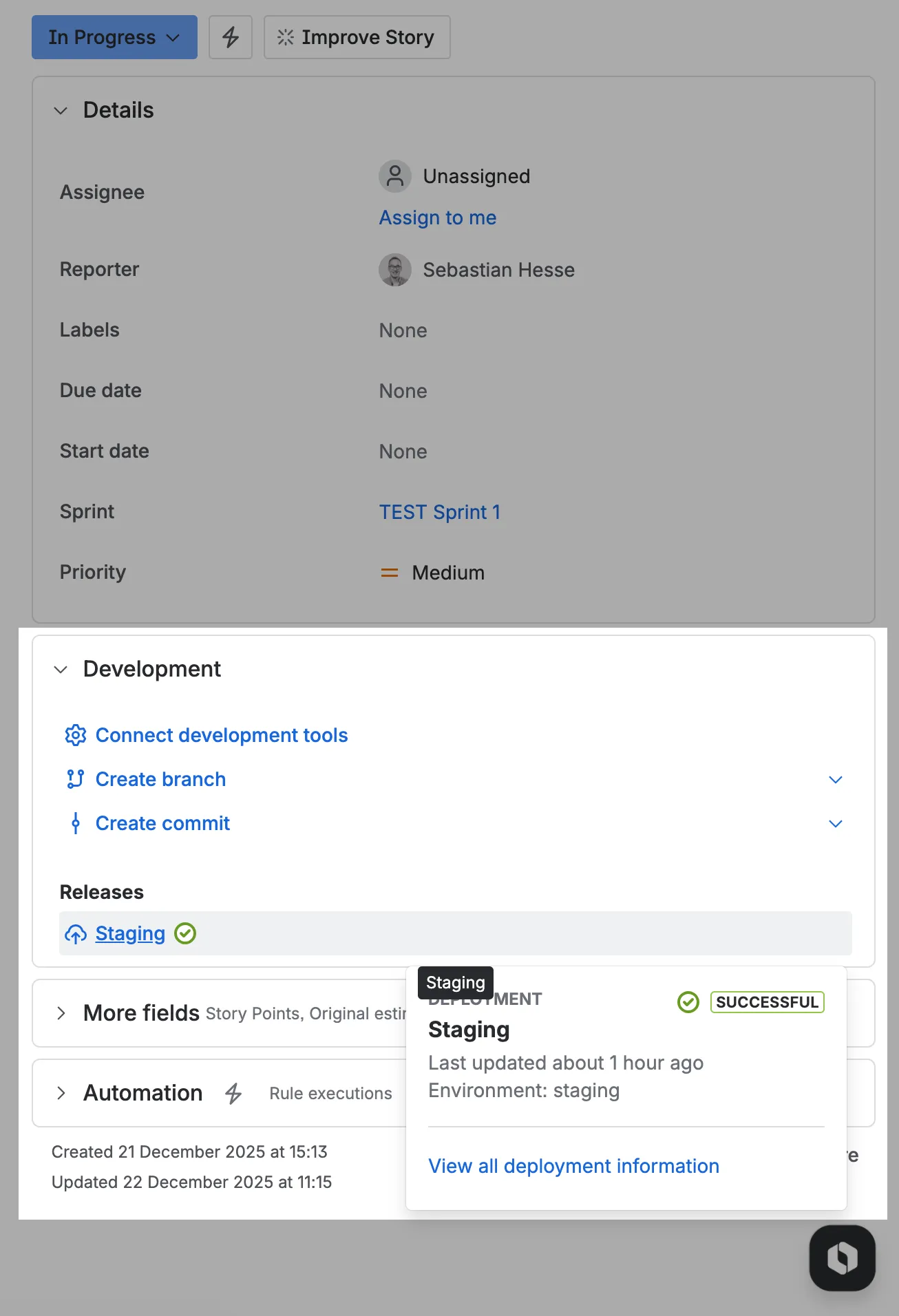The height and width of the screenshot is (1316, 899).
Task: Click the green checkmark beside the Staging release
Action: [x=184, y=933]
